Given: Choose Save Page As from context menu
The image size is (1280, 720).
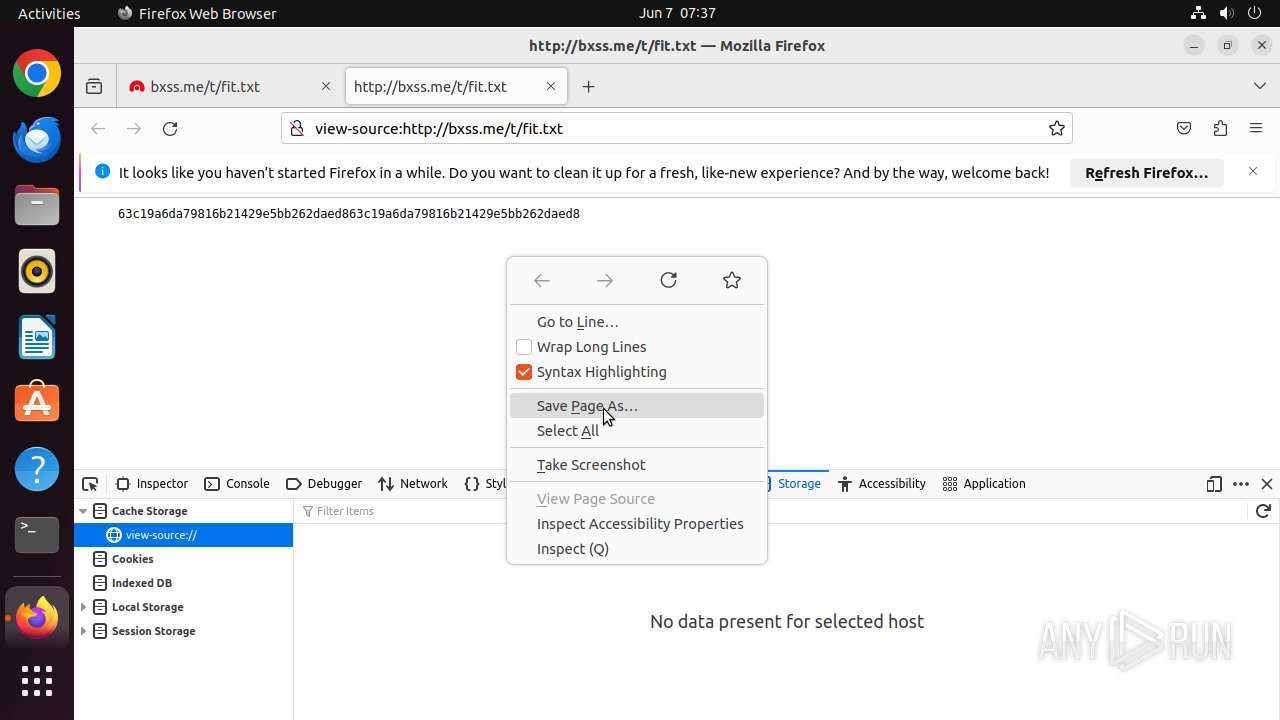Looking at the screenshot, I should pyautogui.click(x=637, y=406).
